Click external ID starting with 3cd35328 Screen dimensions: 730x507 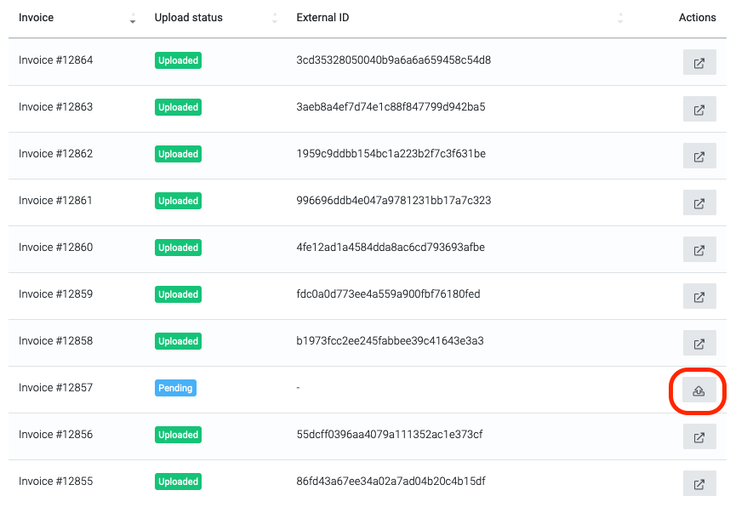(x=393, y=60)
